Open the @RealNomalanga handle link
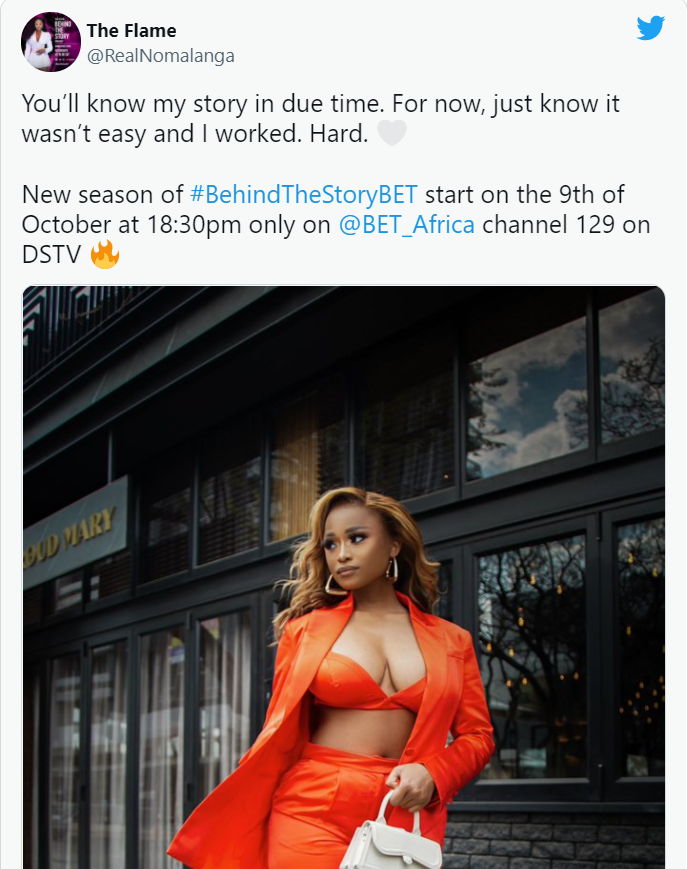Screen dimensions: 687x869 point(161,56)
